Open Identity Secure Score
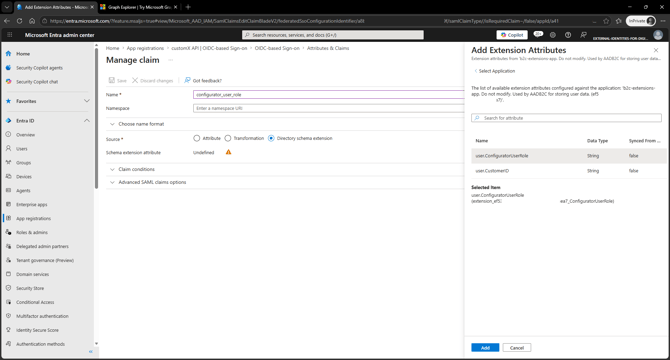 tap(37, 330)
